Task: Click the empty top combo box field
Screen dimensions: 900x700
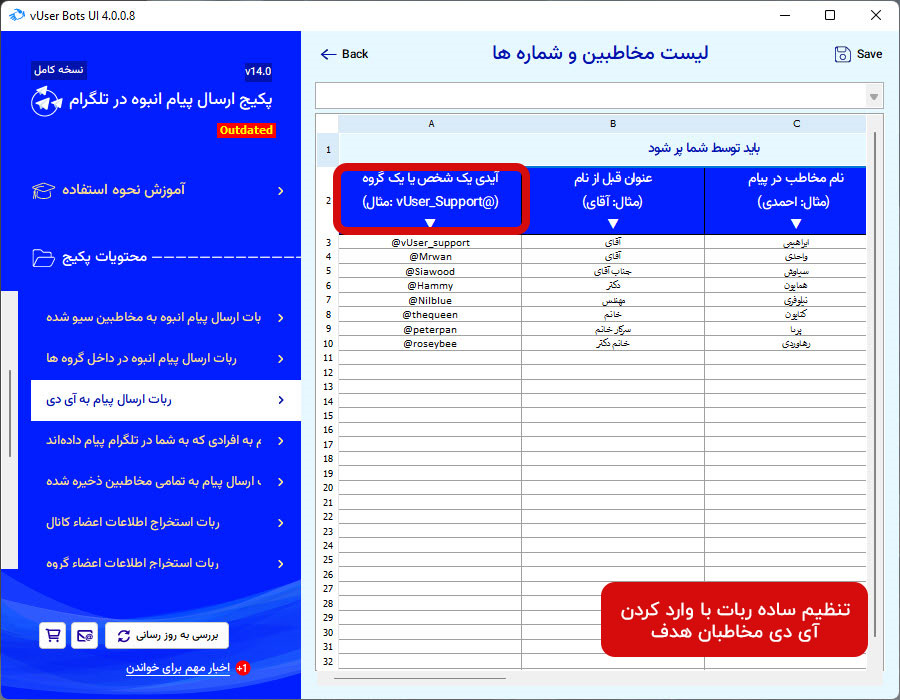Action: 591,96
